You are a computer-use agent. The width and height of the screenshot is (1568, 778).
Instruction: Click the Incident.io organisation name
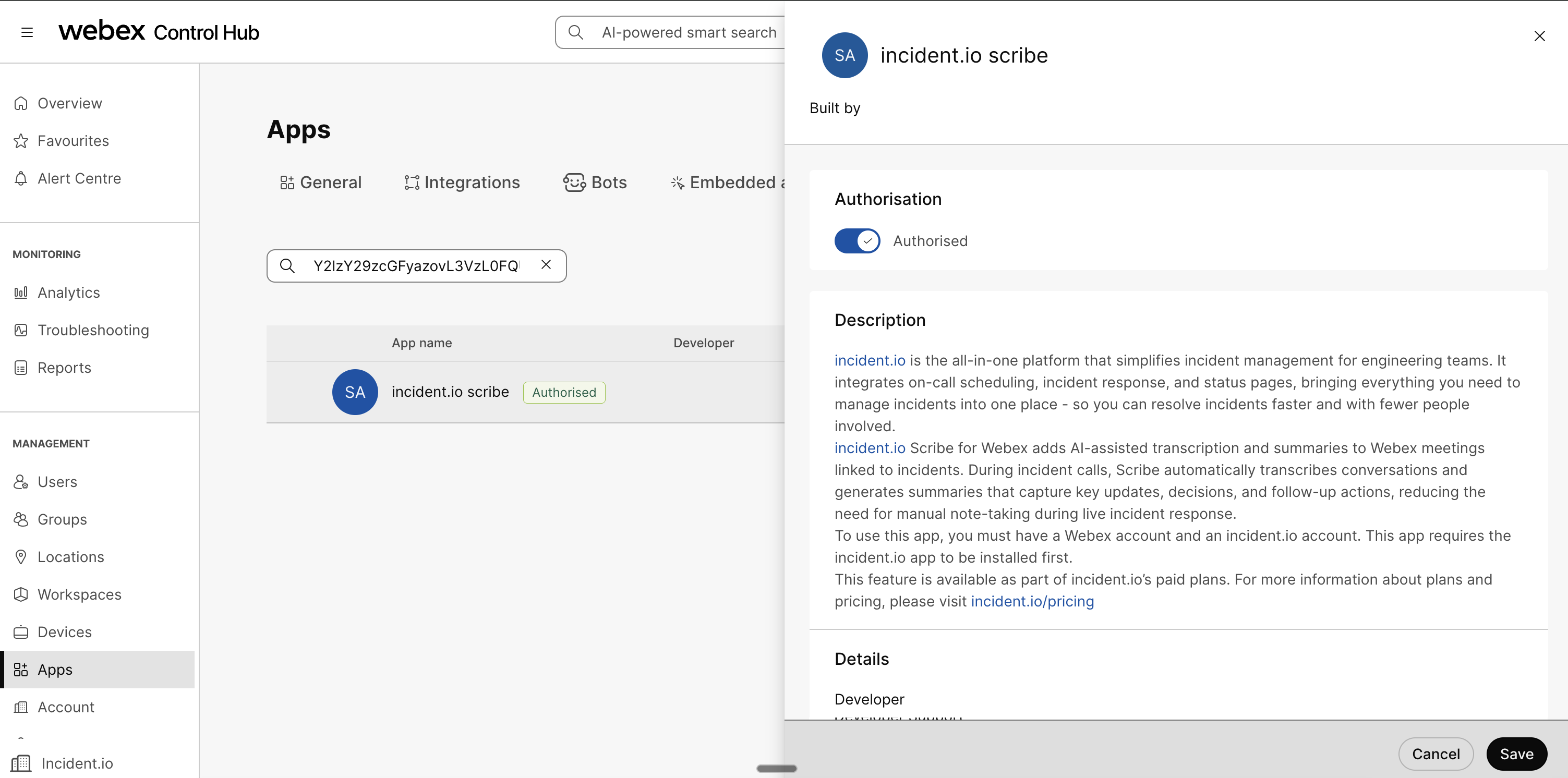pos(77,763)
